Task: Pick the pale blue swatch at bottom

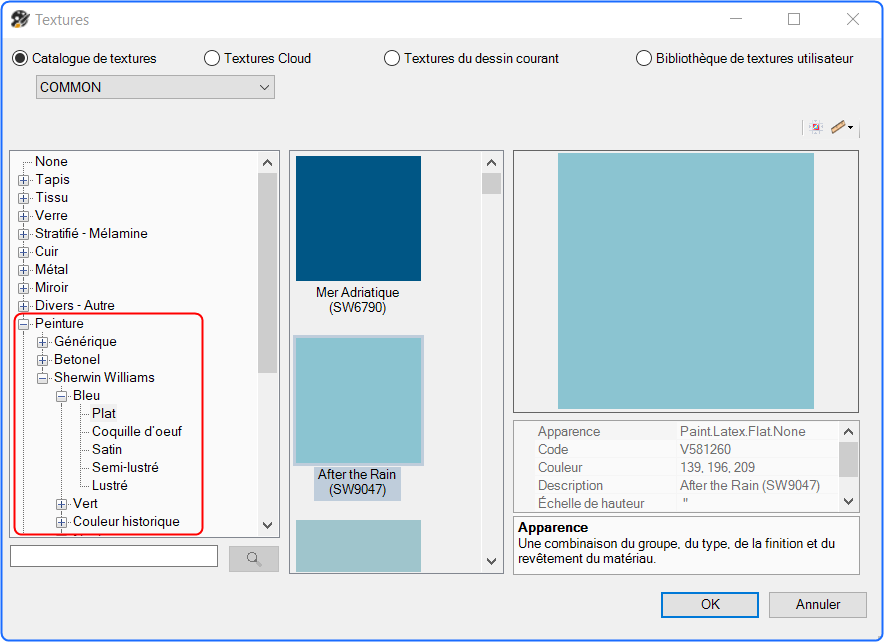Action: coord(359,546)
